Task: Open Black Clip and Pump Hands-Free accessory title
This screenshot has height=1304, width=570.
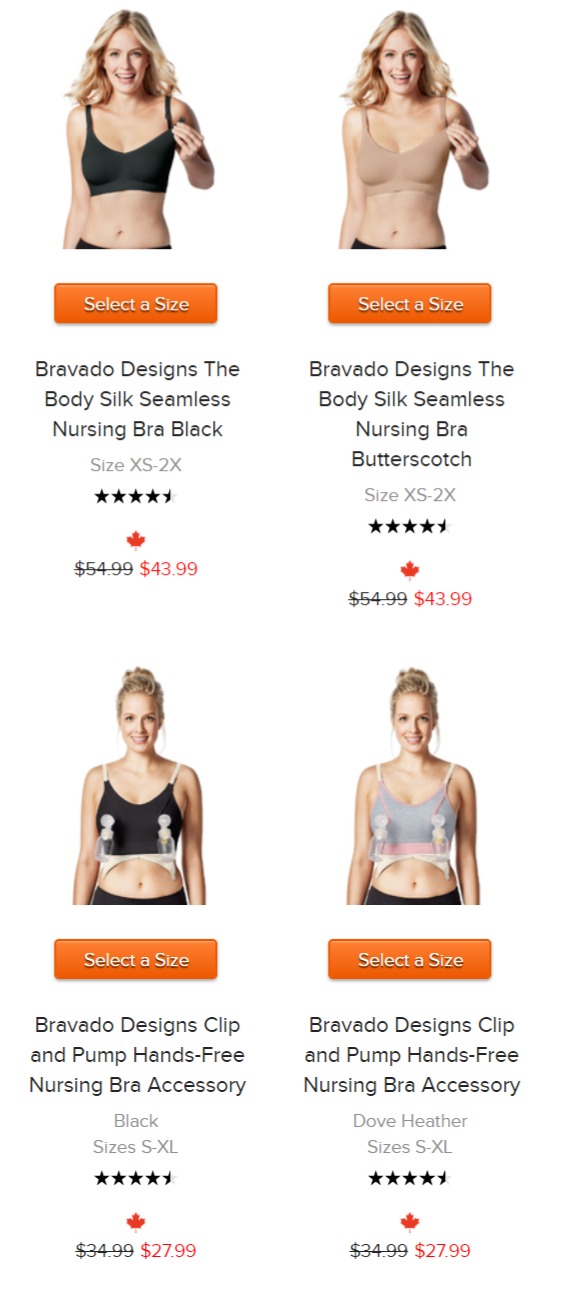Action: (x=137, y=1055)
